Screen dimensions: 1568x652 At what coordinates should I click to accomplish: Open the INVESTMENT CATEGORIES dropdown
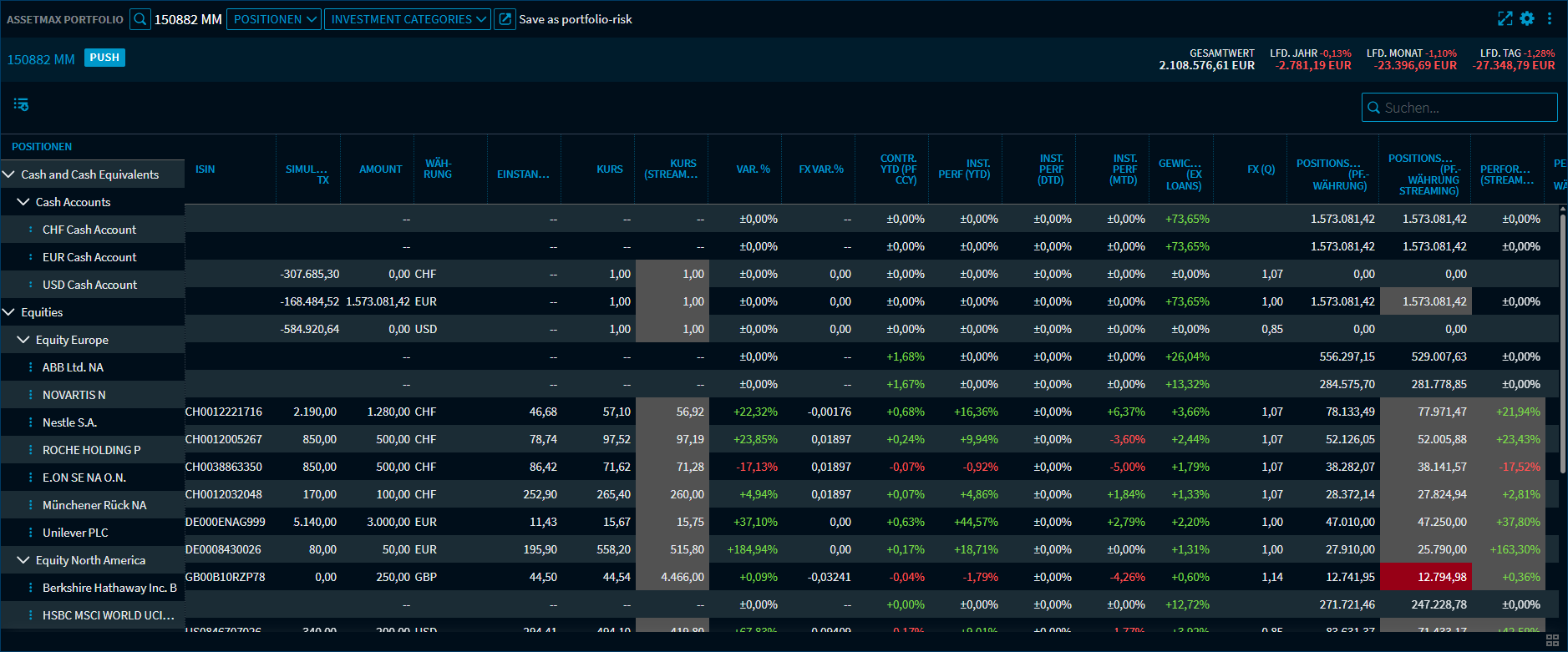pyautogui.click(x=408, y=19)
